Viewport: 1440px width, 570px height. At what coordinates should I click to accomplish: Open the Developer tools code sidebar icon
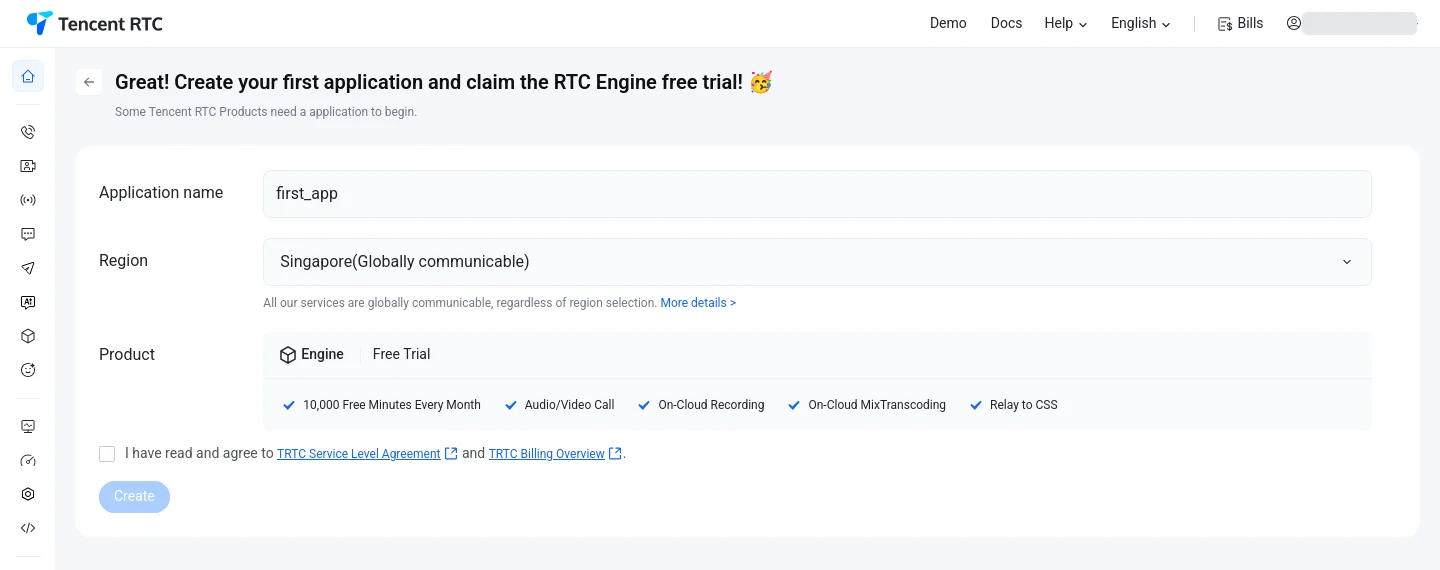coord(28,528)
